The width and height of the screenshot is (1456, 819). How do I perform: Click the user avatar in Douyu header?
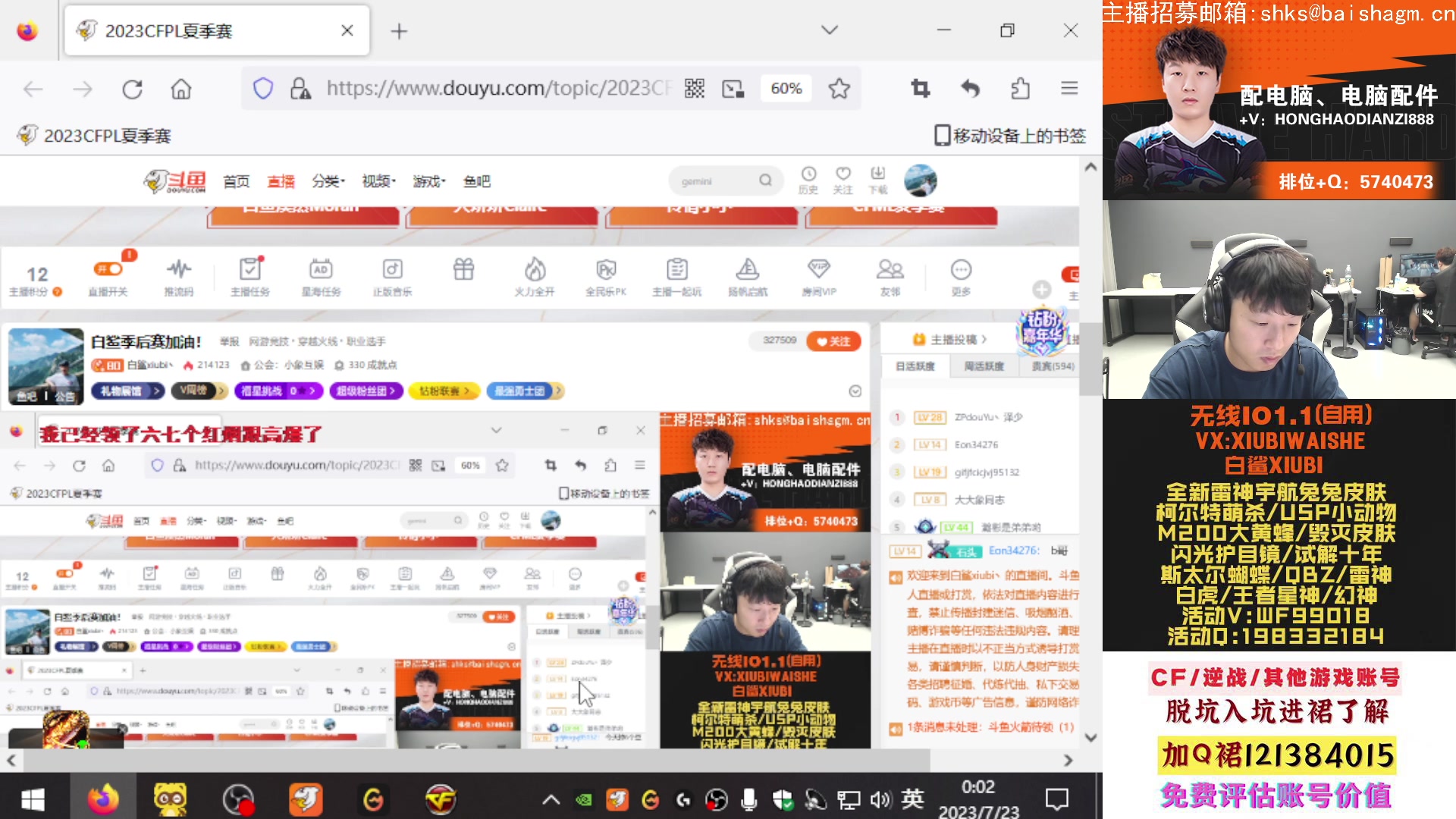(x=921, y=180)
